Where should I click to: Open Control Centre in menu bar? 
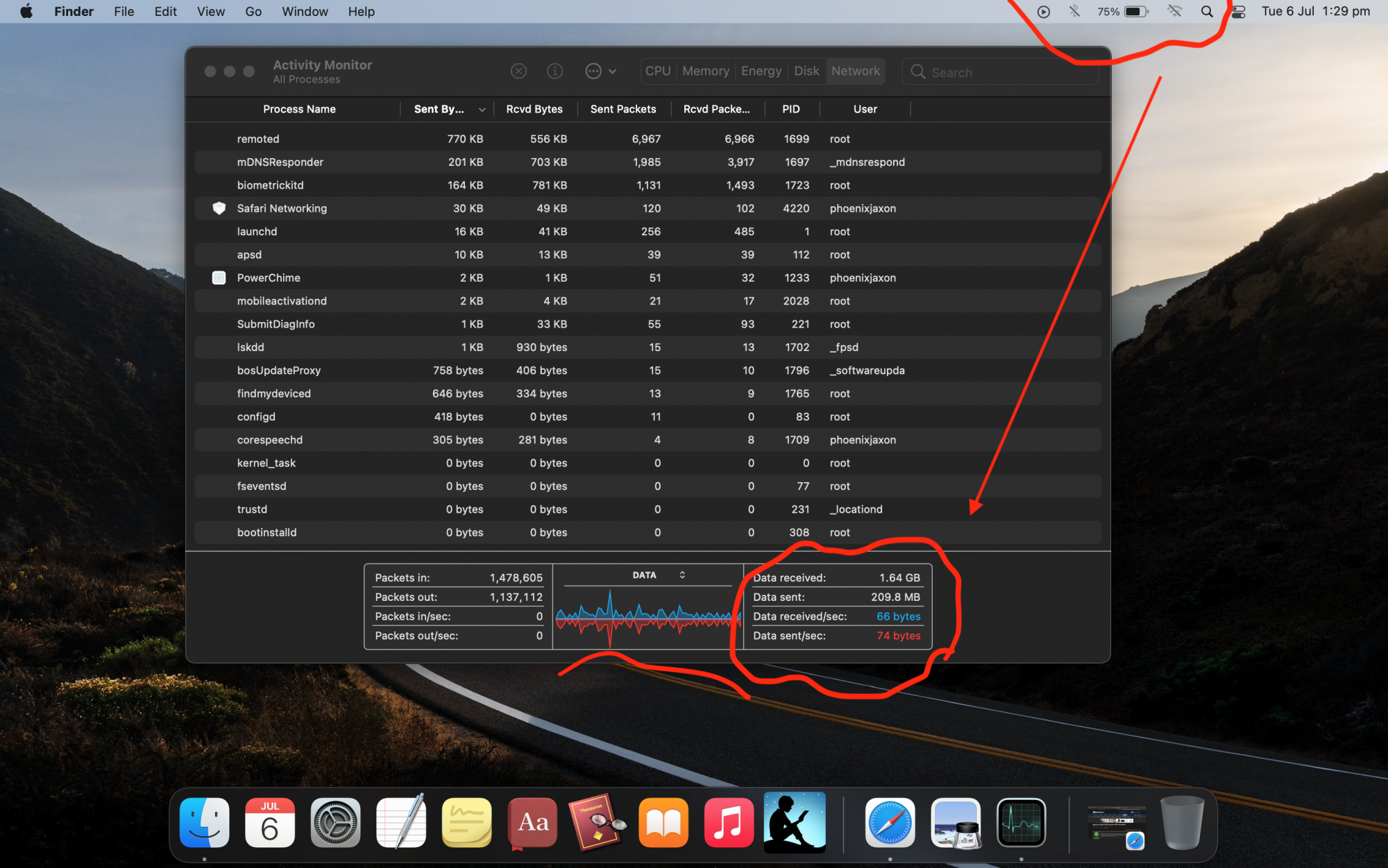[1239, 12]
